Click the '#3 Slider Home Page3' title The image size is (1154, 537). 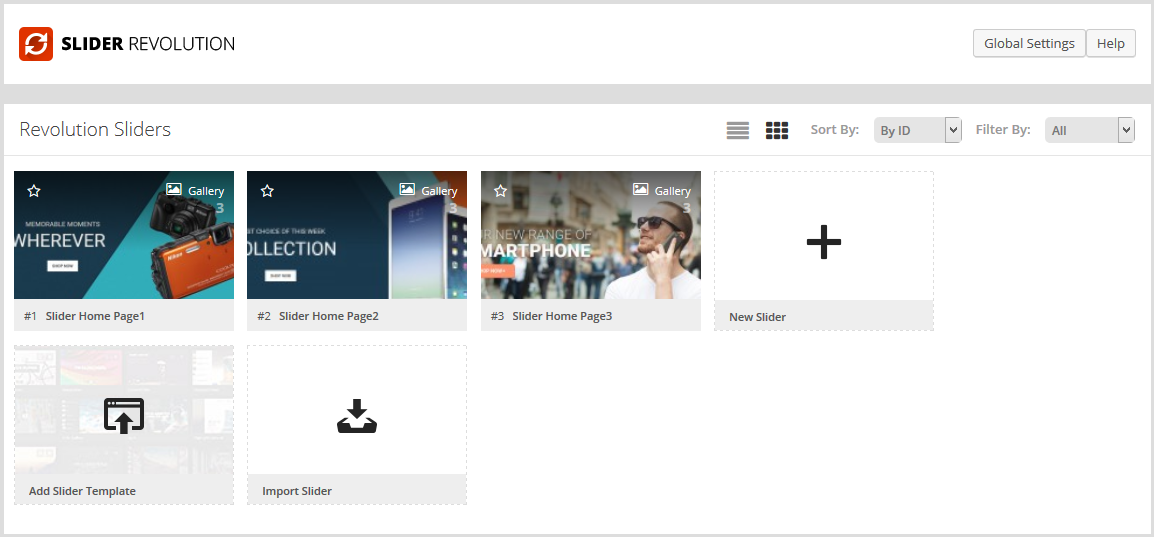click(551, 316)
